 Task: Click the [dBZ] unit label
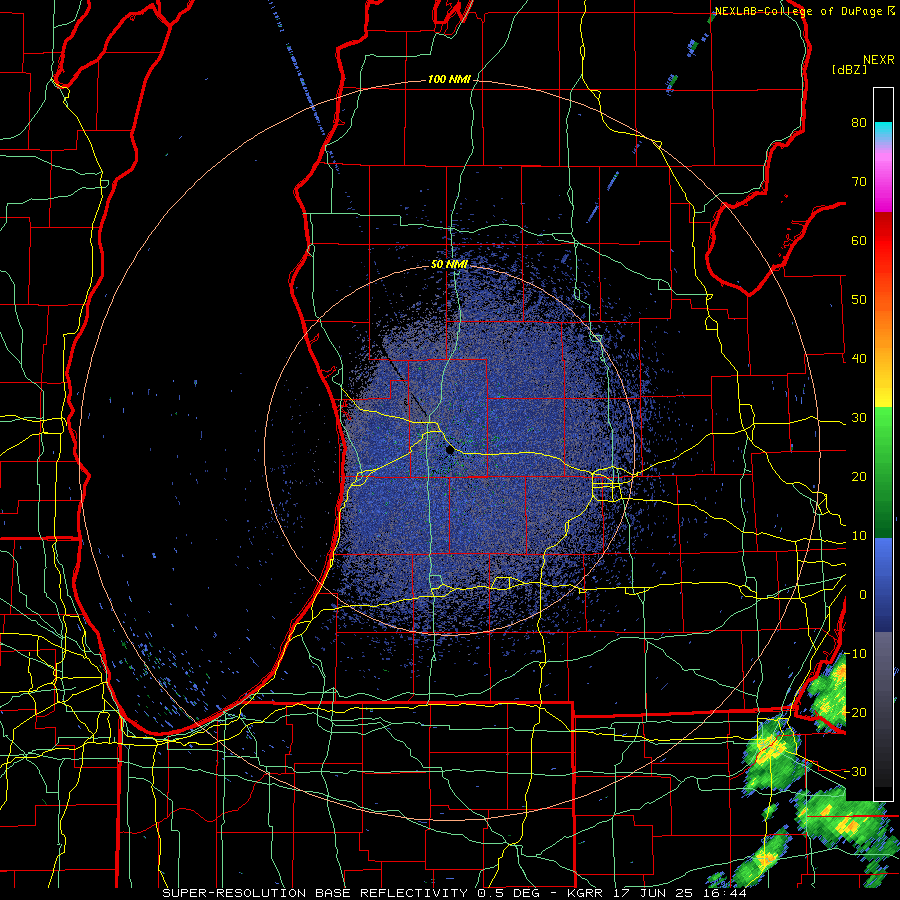tap(849, 70)
